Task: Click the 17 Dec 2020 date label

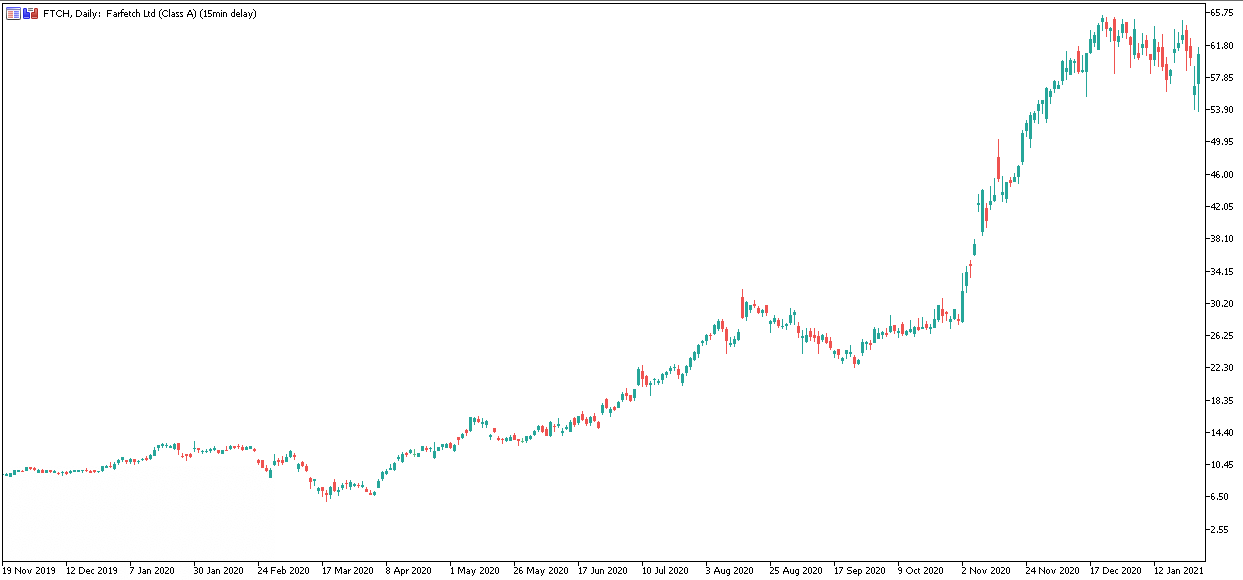Action: tap(1116, 570)
